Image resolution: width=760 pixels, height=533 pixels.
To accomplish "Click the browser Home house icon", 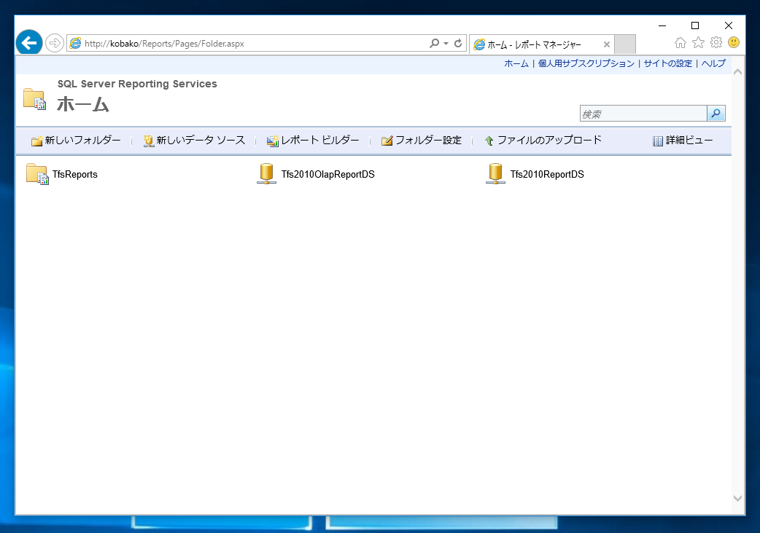I will click(681, 43).
